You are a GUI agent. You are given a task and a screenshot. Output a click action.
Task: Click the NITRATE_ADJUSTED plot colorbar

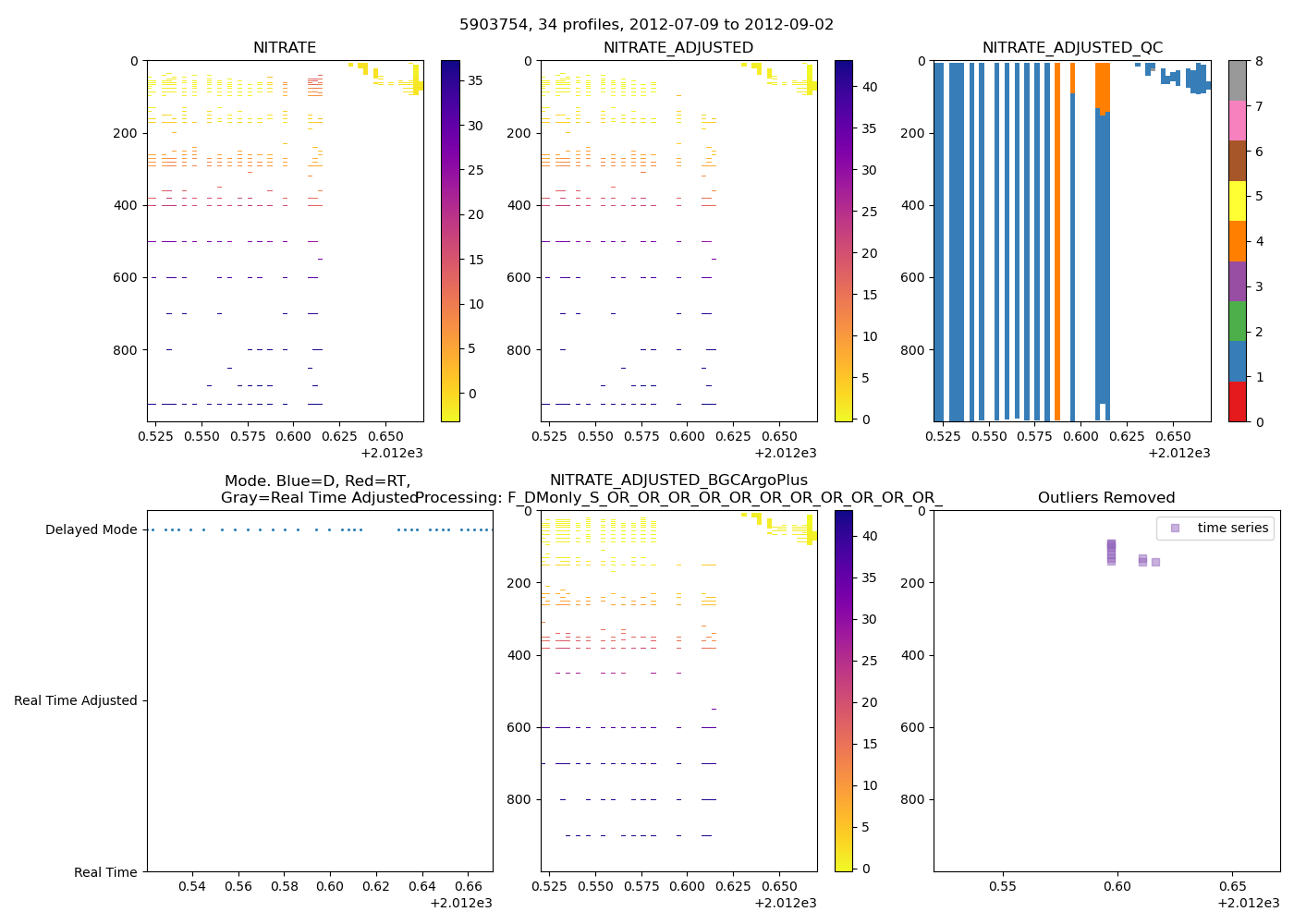tap(844, 240)
